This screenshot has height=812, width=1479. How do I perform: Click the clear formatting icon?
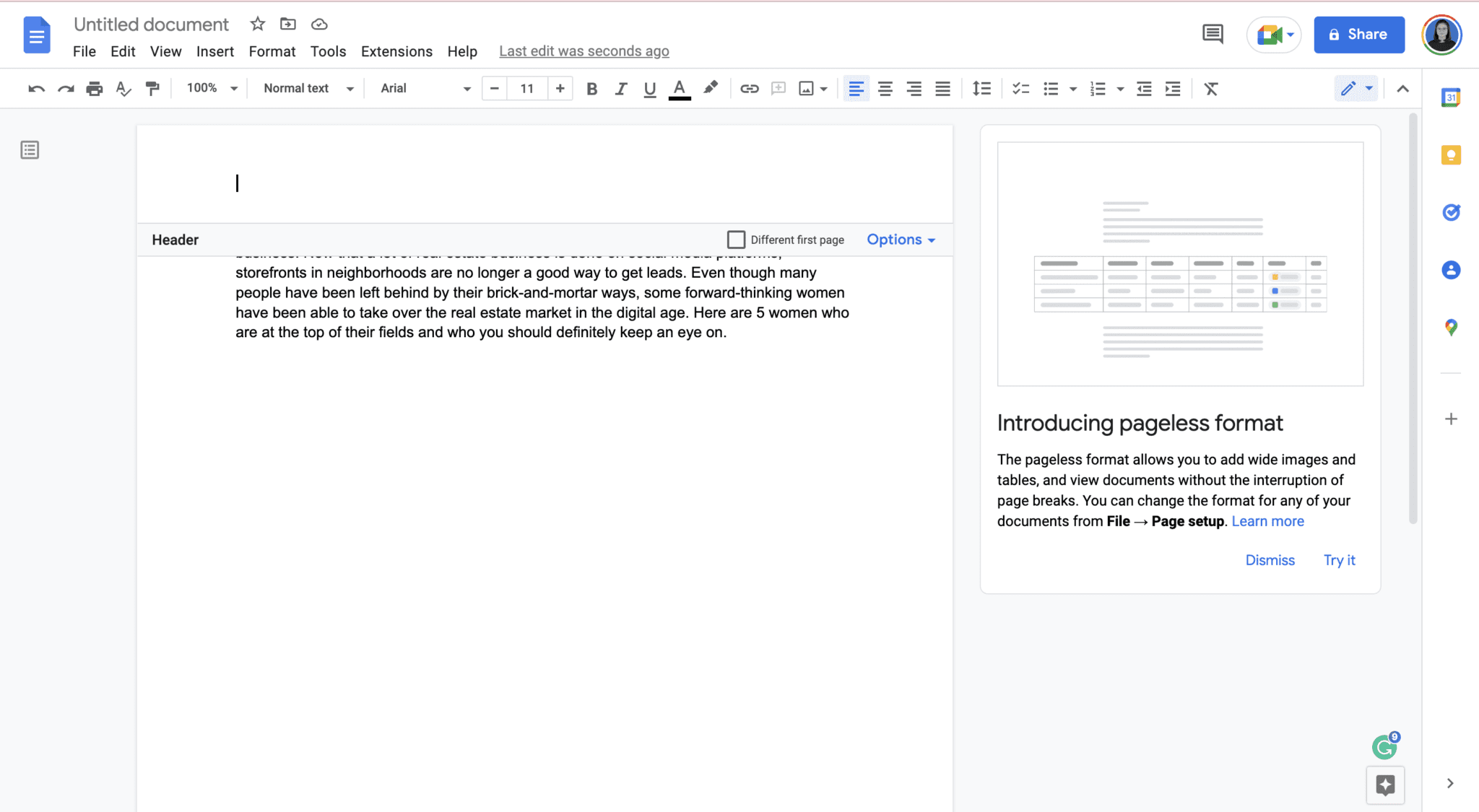pos(1210,88)
